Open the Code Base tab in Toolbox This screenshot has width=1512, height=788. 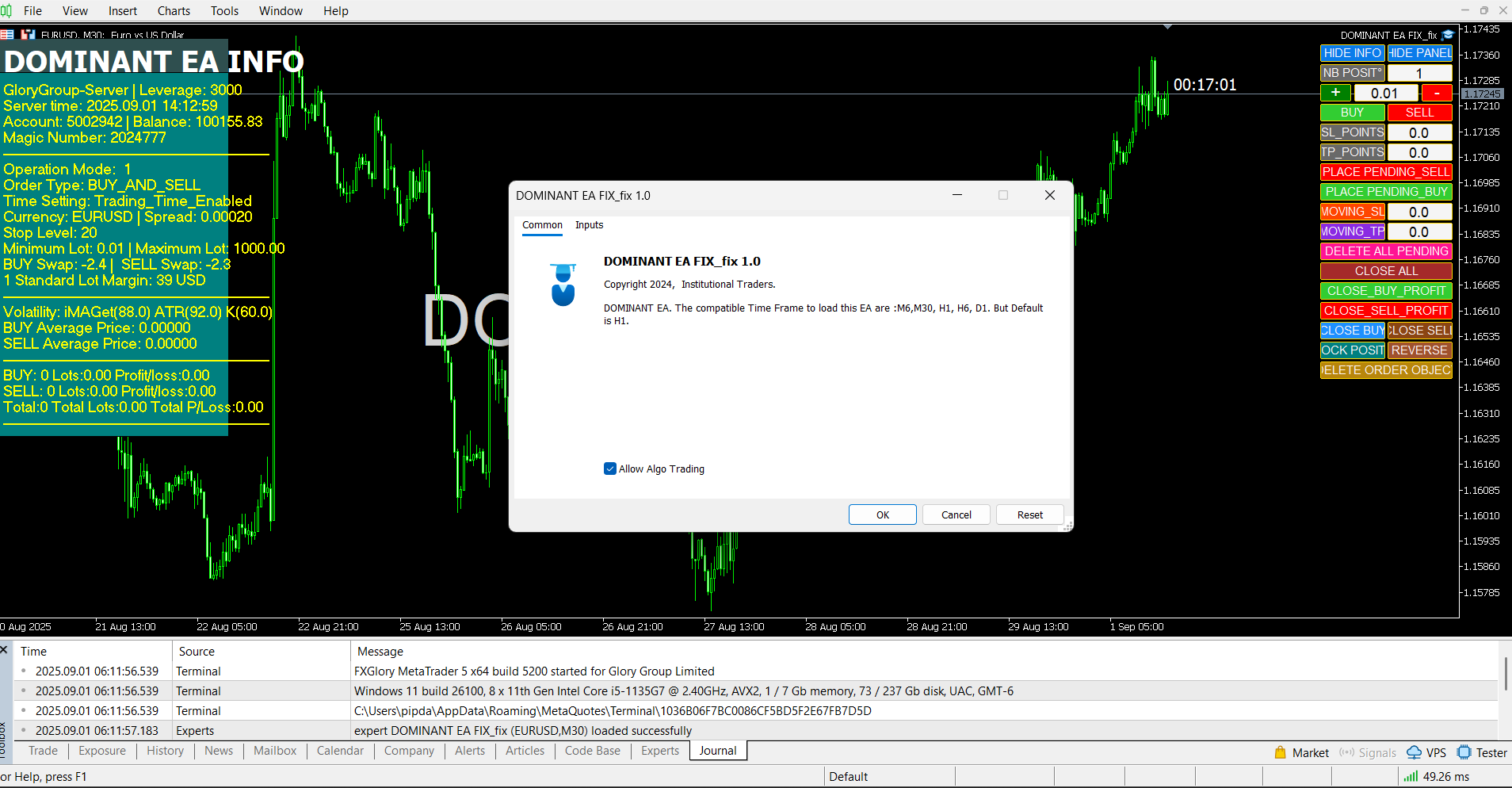tap(593, 751)
